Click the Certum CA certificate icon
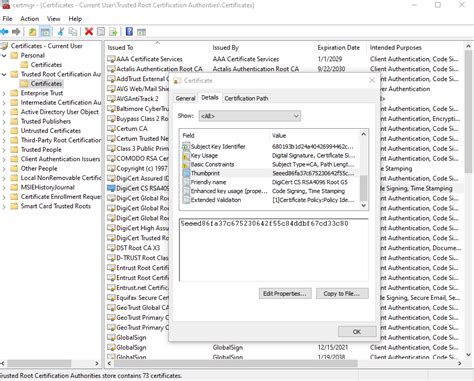The width and height of the screenshot is (474, 381). [111, 129]
